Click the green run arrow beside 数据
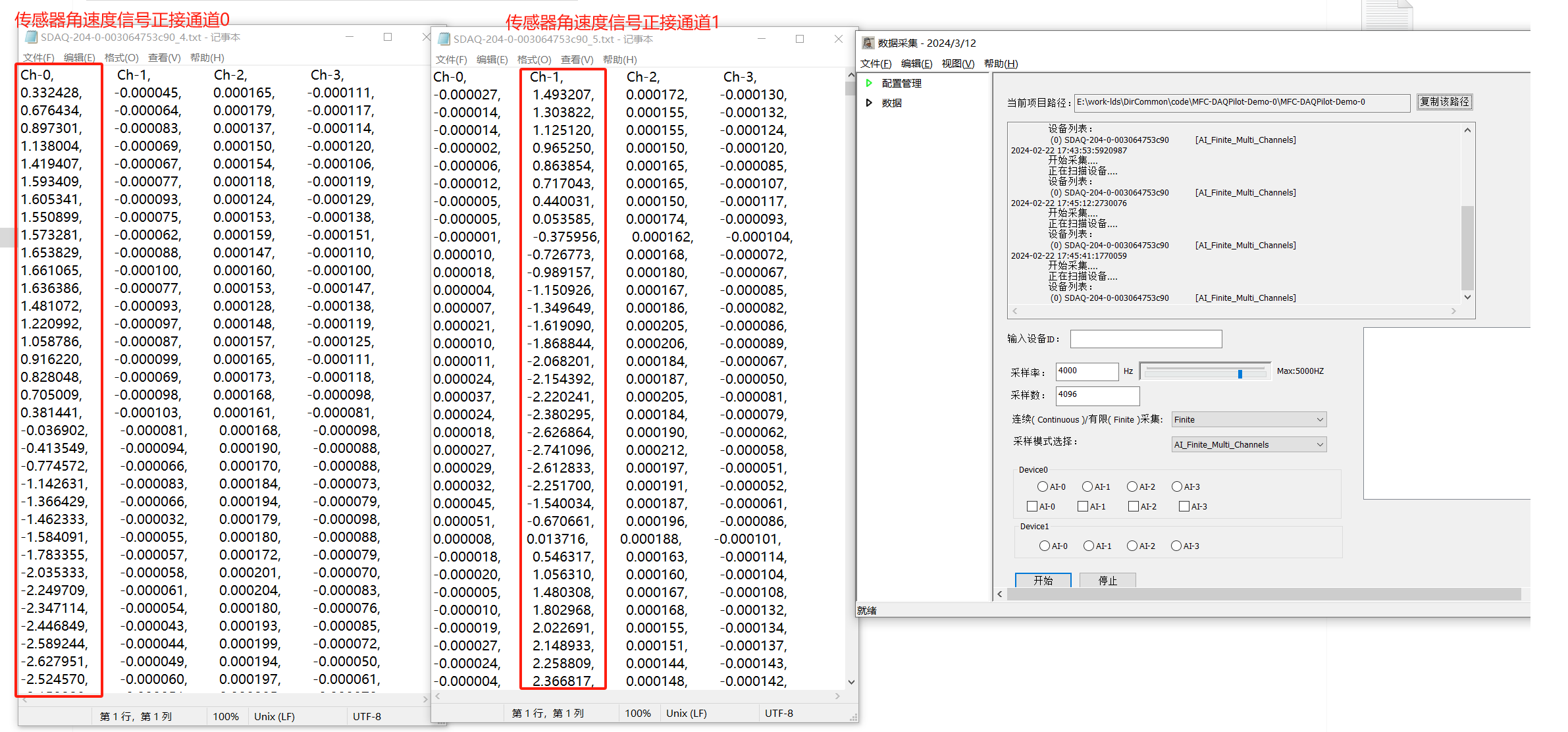Screen dimensions: 1568x732 pos(870,103)
